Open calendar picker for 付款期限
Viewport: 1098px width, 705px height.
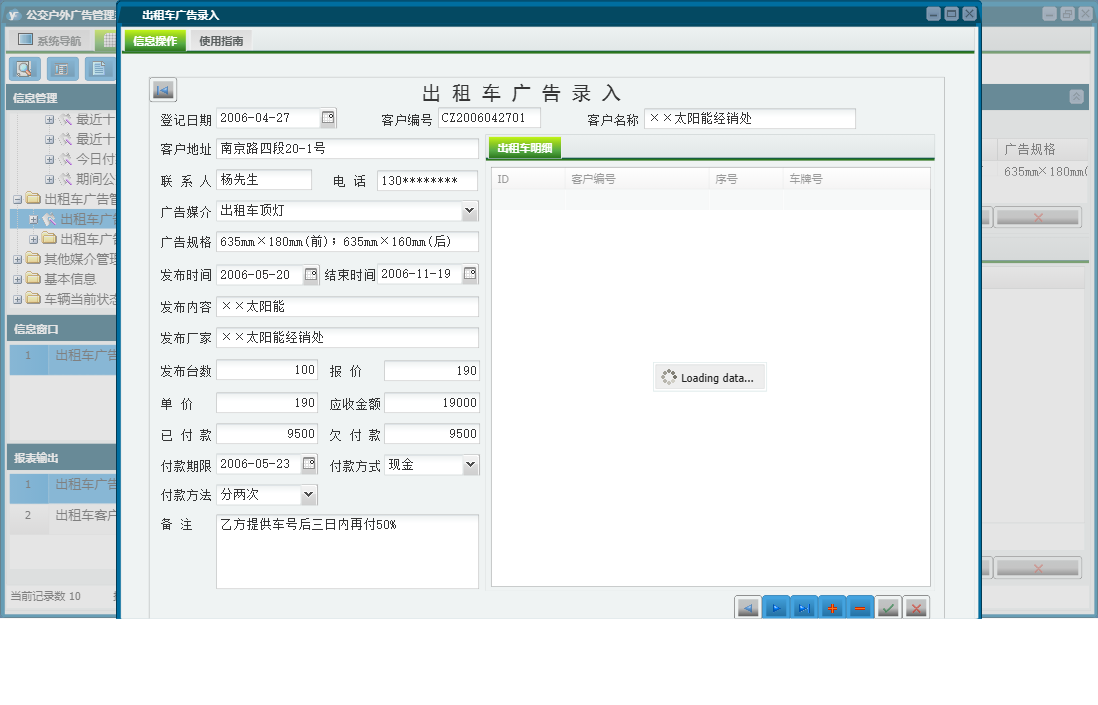[x=309, y=463]
